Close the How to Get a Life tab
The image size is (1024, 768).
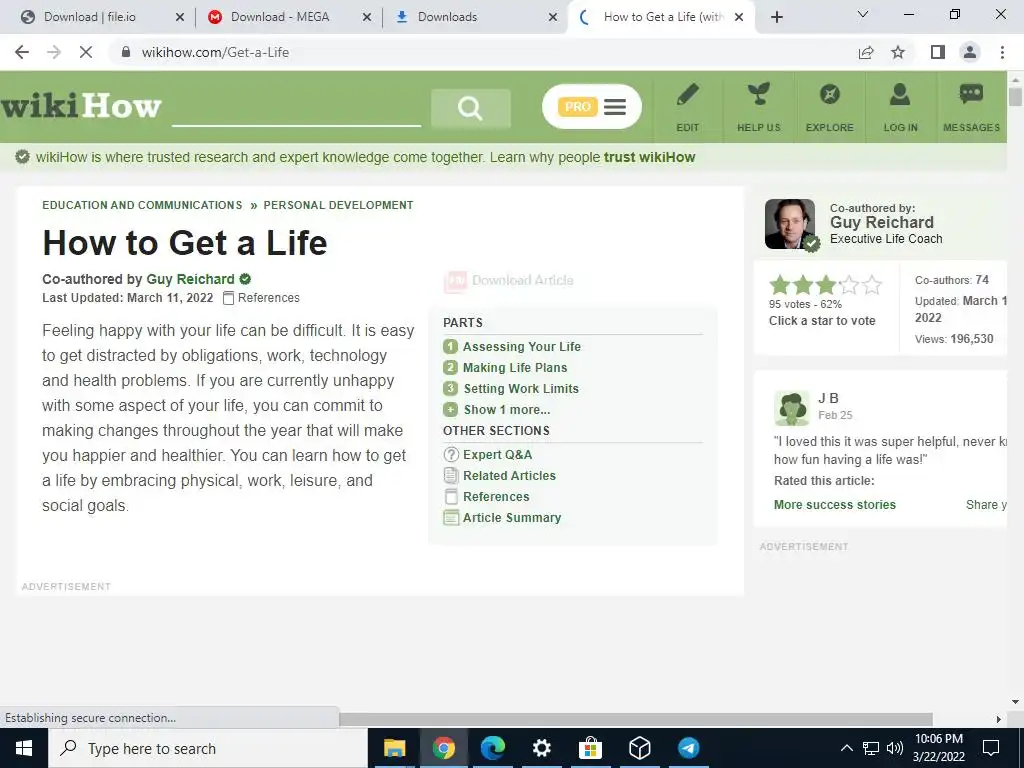(739, 17)
